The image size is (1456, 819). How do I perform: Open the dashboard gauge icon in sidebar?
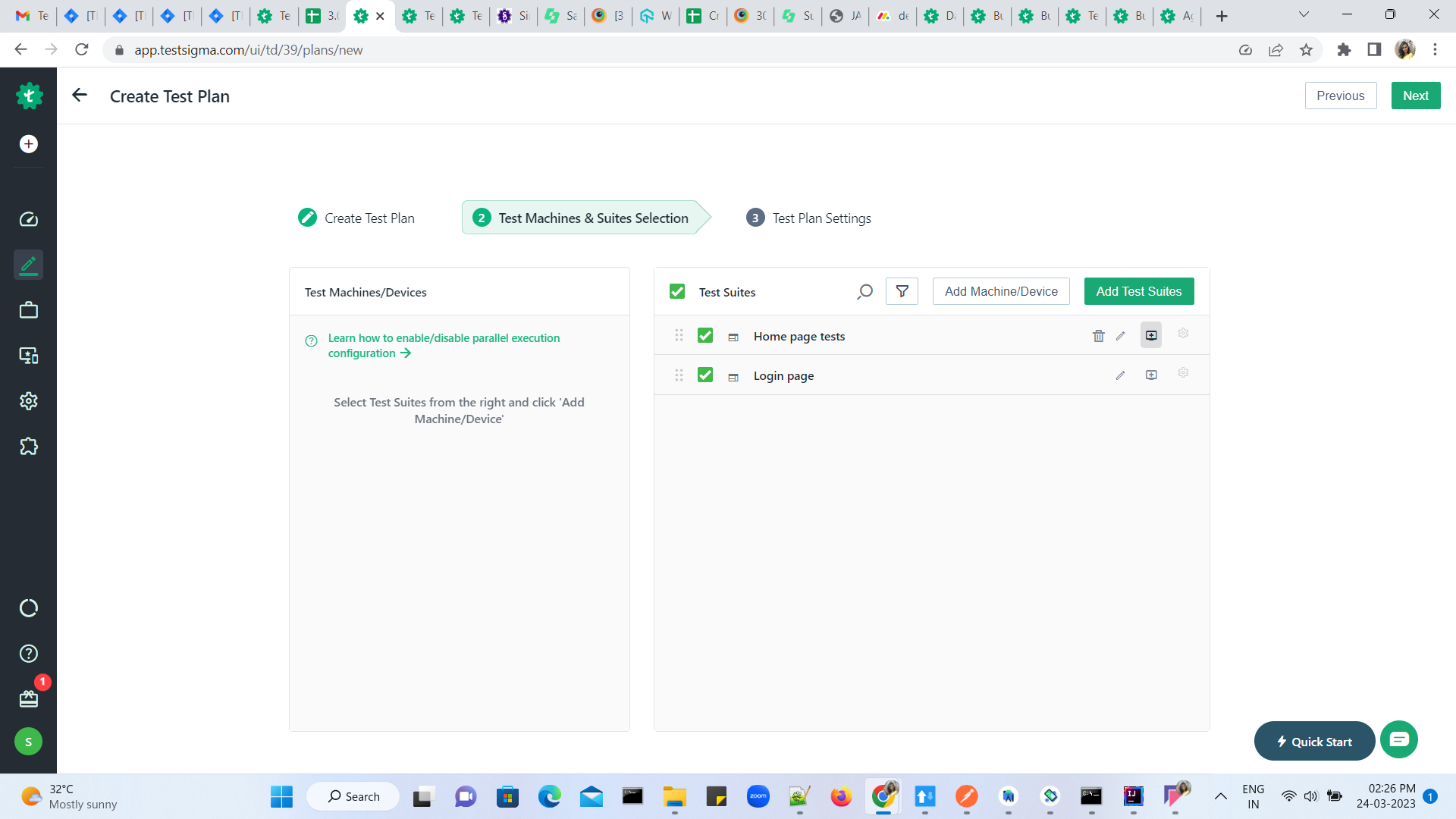click(29, 219)
